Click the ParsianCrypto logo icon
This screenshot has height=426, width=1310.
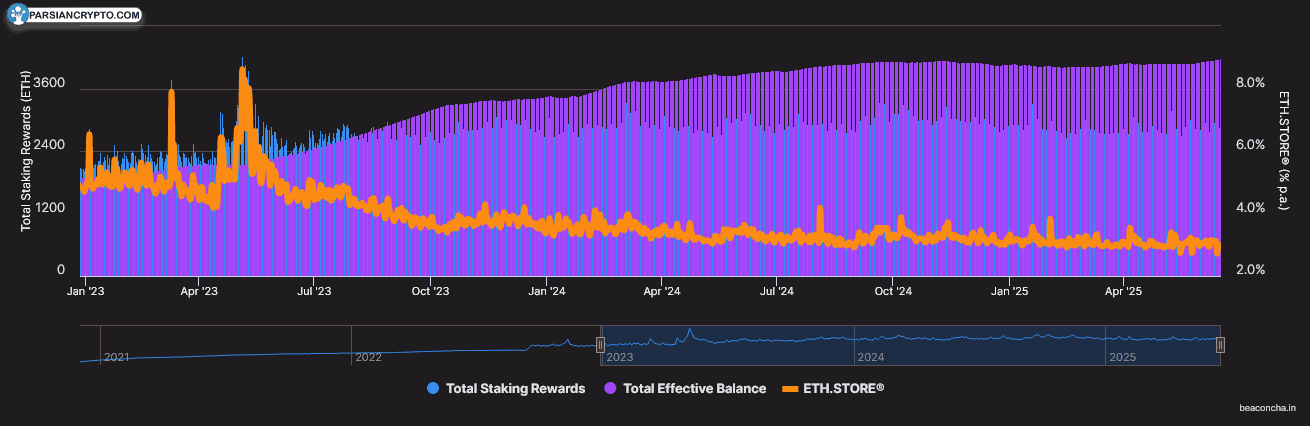click(x=19, y=15)
